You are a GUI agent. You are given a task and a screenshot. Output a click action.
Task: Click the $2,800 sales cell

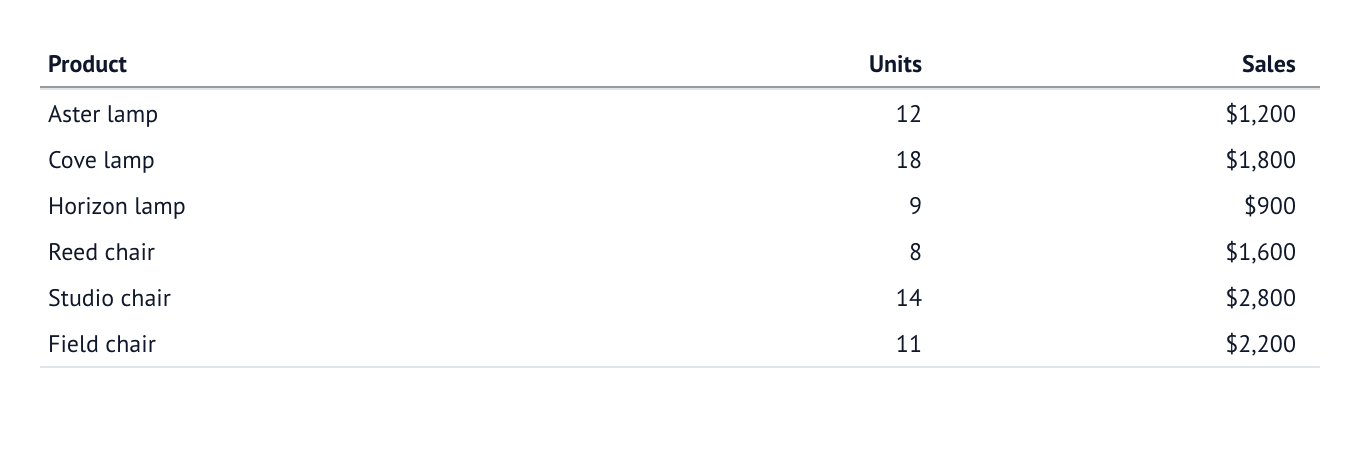tap(1260, 298)
